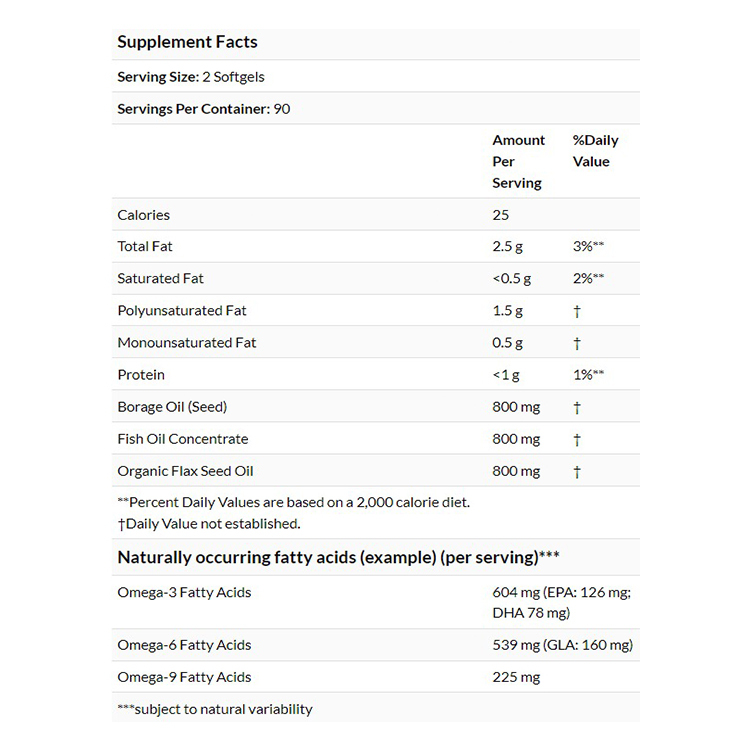750x750 pixels.
Task: Click the Organic Flax Seed Oil label
Action: pyautogui.click(x=186, y=471)
